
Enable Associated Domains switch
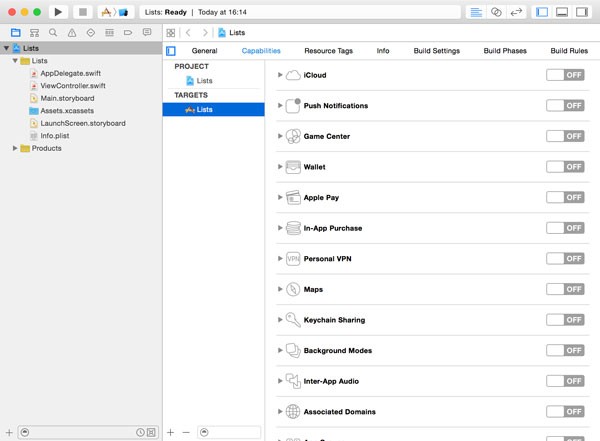coord(565,412)
